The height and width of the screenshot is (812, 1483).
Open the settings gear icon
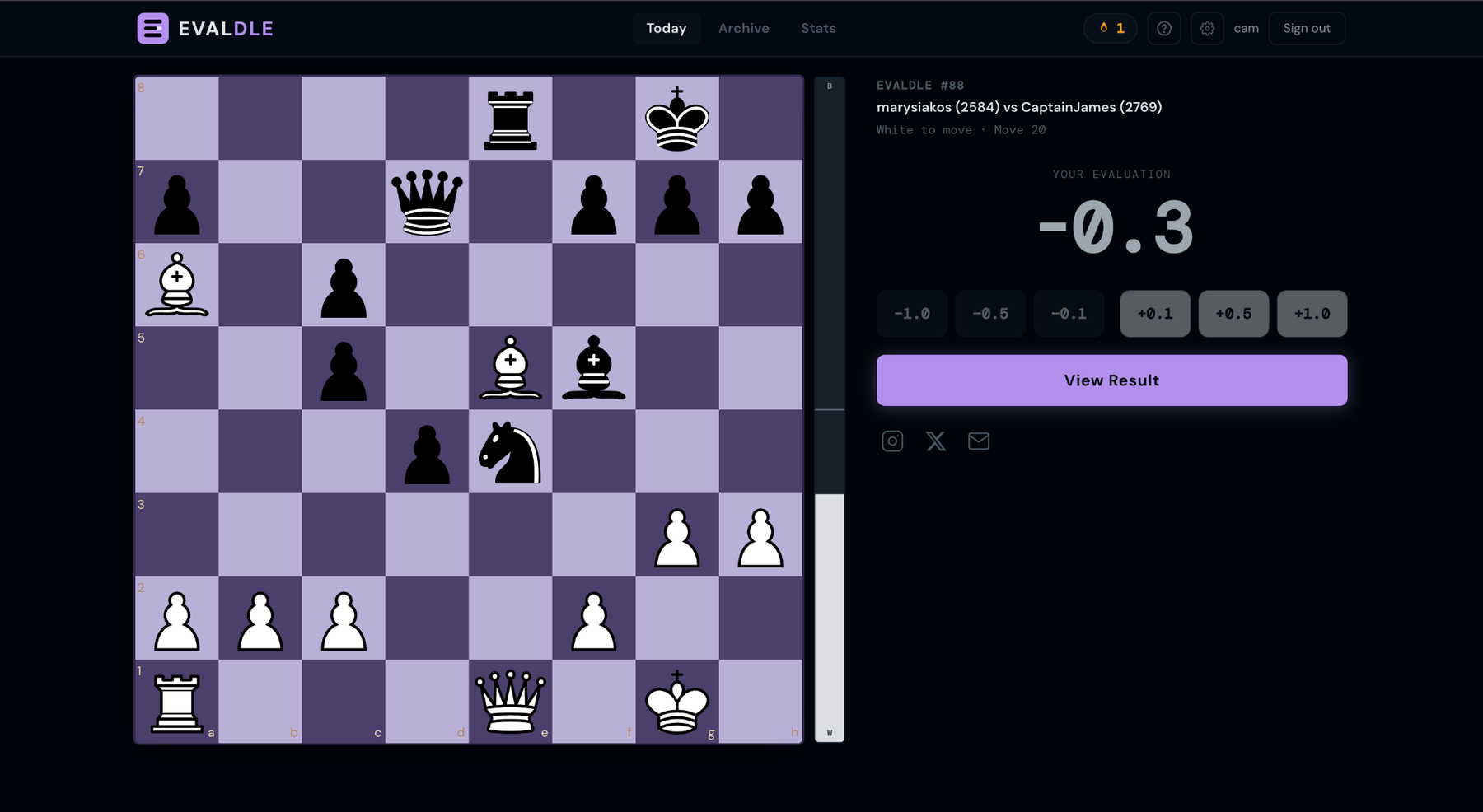[x=1207, y=29]
